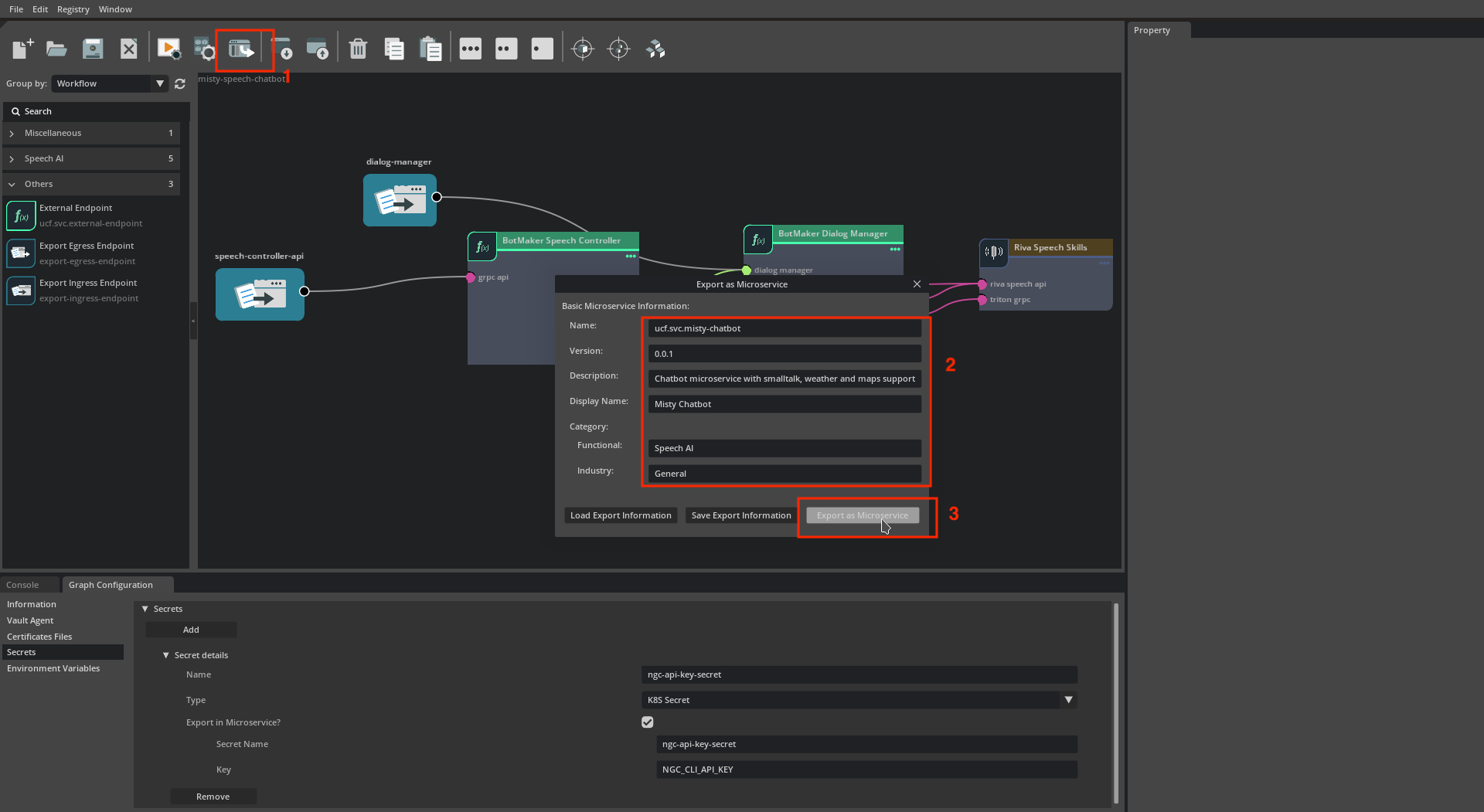Open the container builder gear icon
The width and height of the screenshot is (1484, 812).
(204, 49)
